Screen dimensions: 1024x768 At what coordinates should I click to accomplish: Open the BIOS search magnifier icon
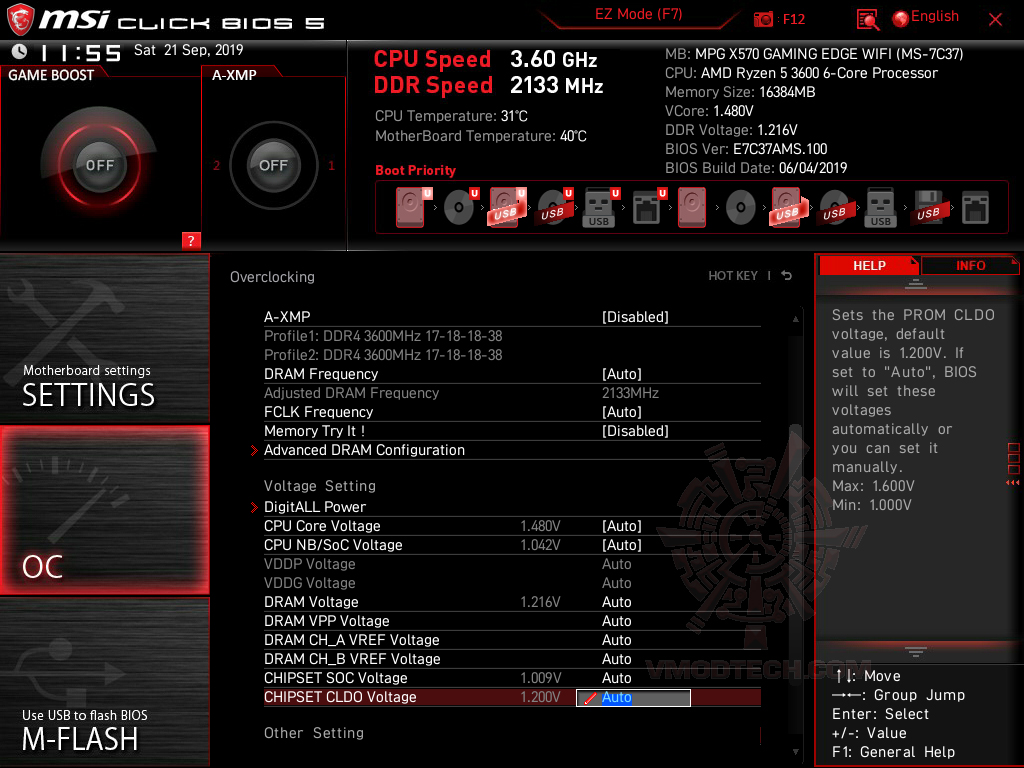coord(867,20)
